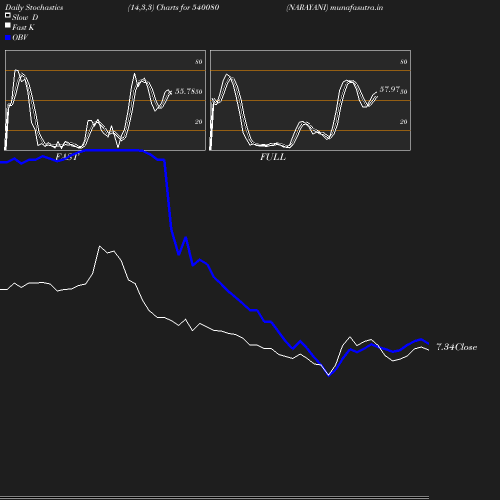Screen dimensions: 500x500
Task: Click the FULL stochastic chart panel
Action: (310, 100)
